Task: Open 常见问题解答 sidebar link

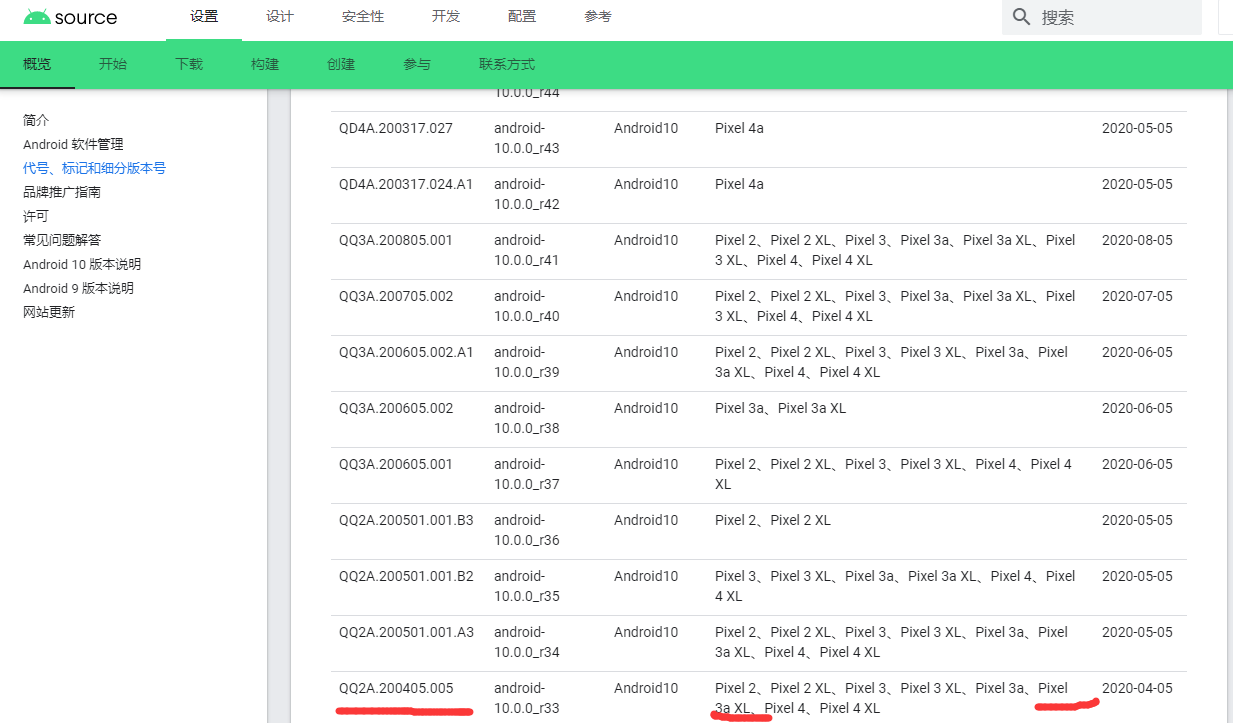Action: pyautogui.click(x=62, y=240)
